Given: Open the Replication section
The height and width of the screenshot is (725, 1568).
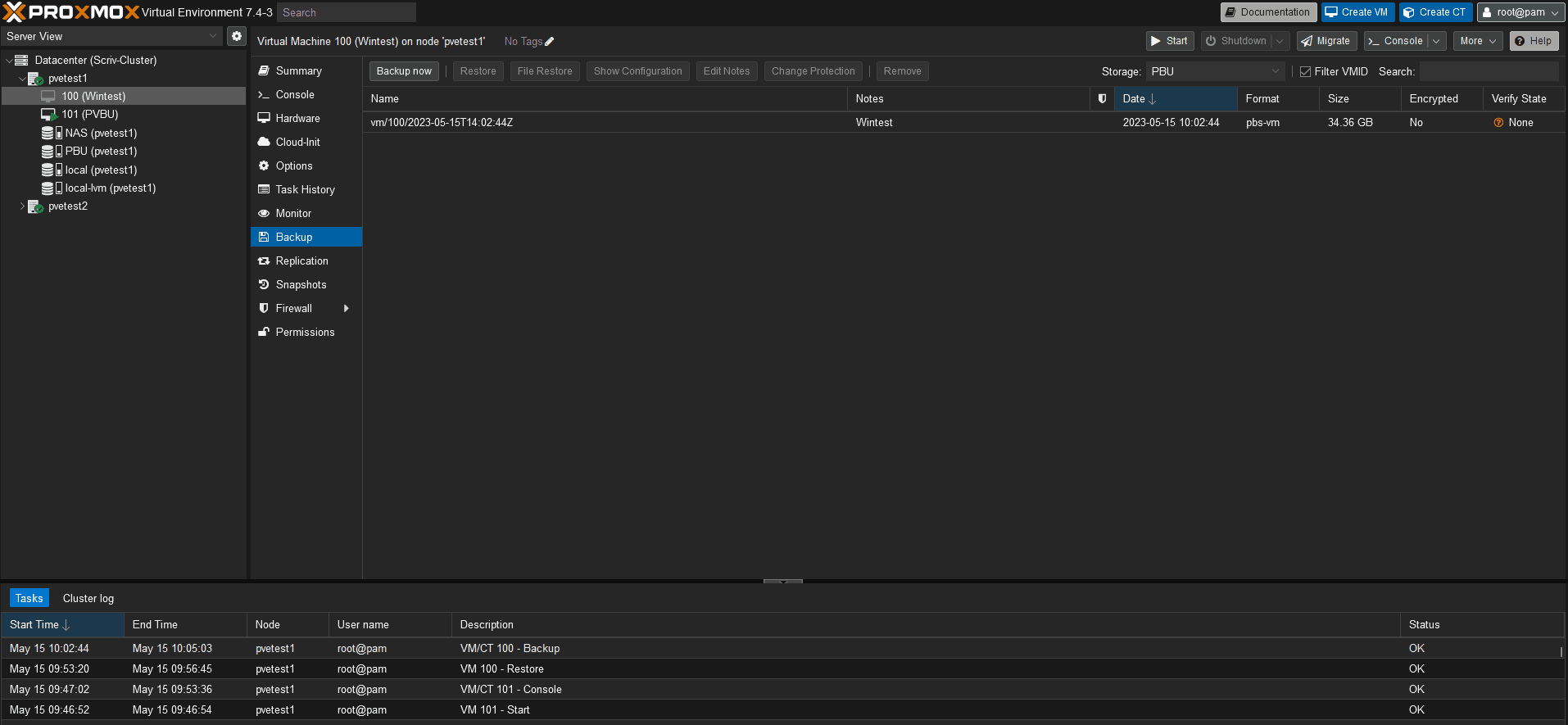Looking at the screenshot, I should (x=306, y=261).
